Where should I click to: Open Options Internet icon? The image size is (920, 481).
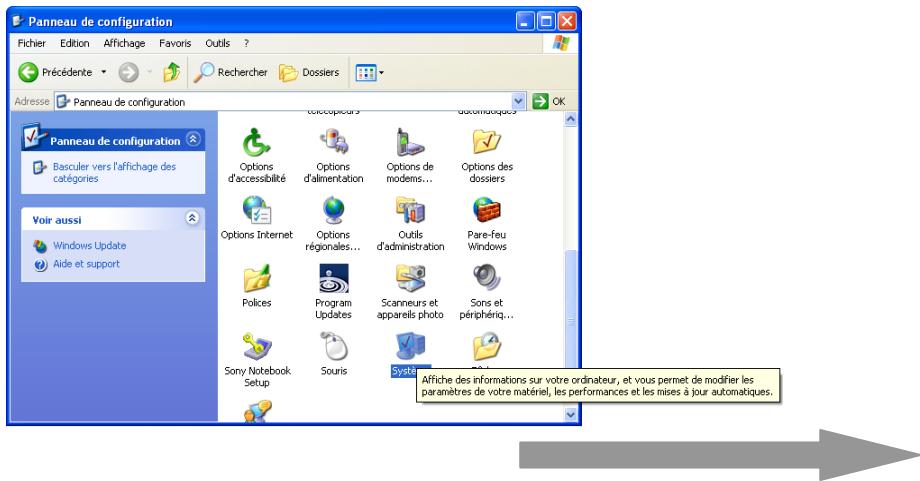click(256, 210)
